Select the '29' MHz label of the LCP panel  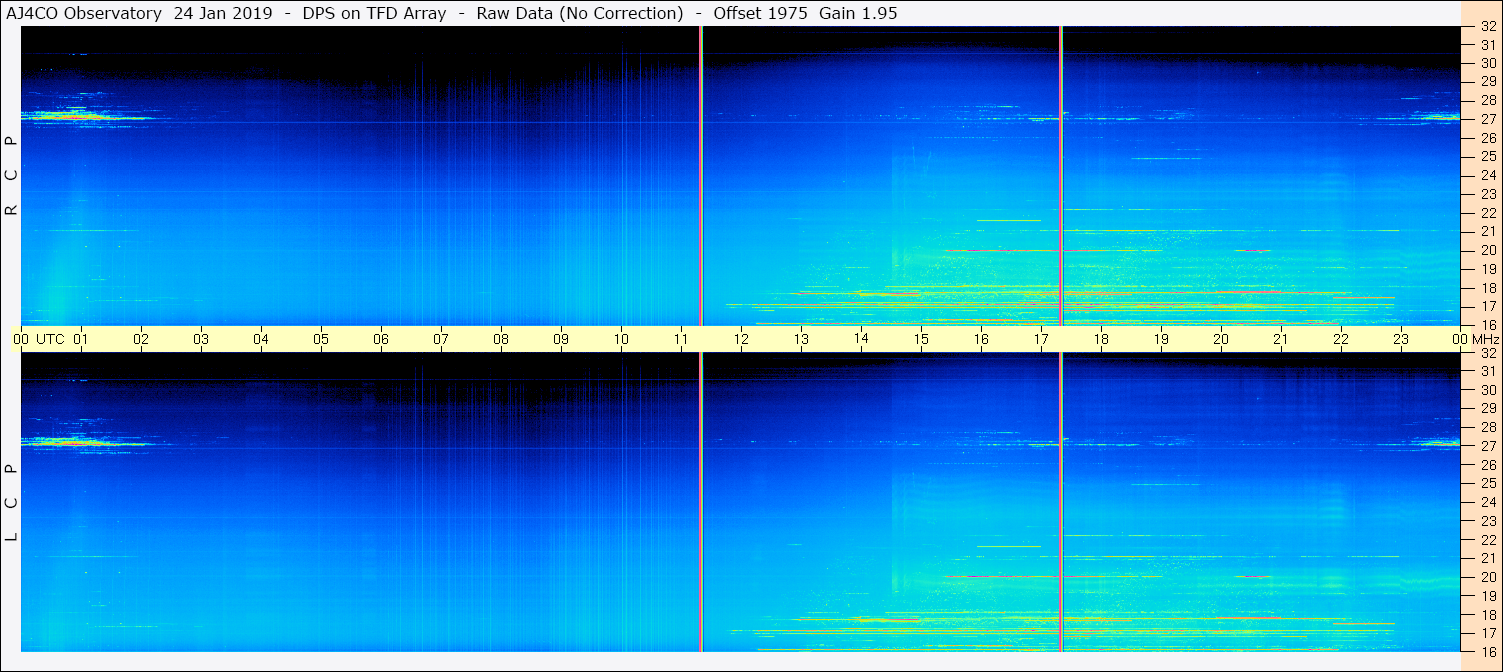[x=1487, y=409]
